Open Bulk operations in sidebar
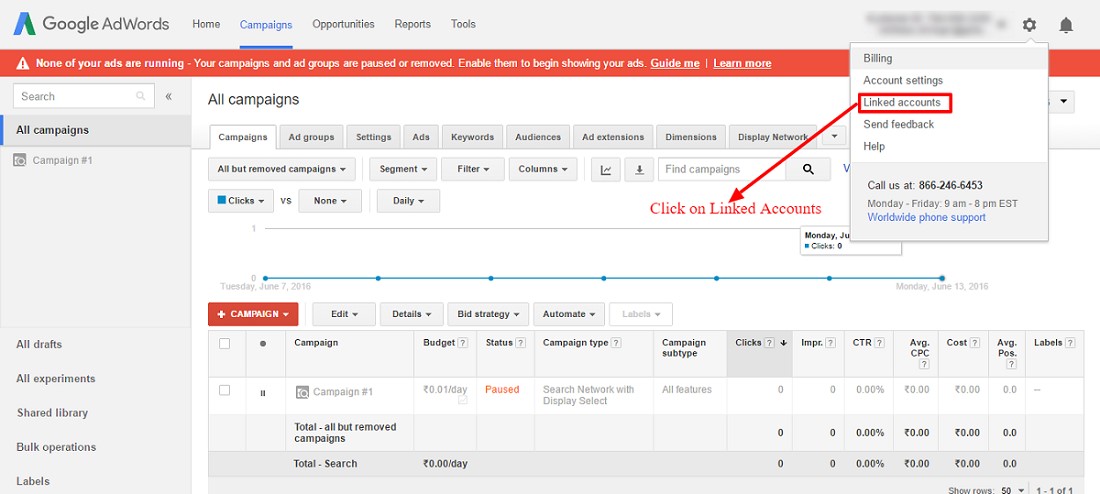This screenshot has height=494, width=1100. click(x=56, y=447)
